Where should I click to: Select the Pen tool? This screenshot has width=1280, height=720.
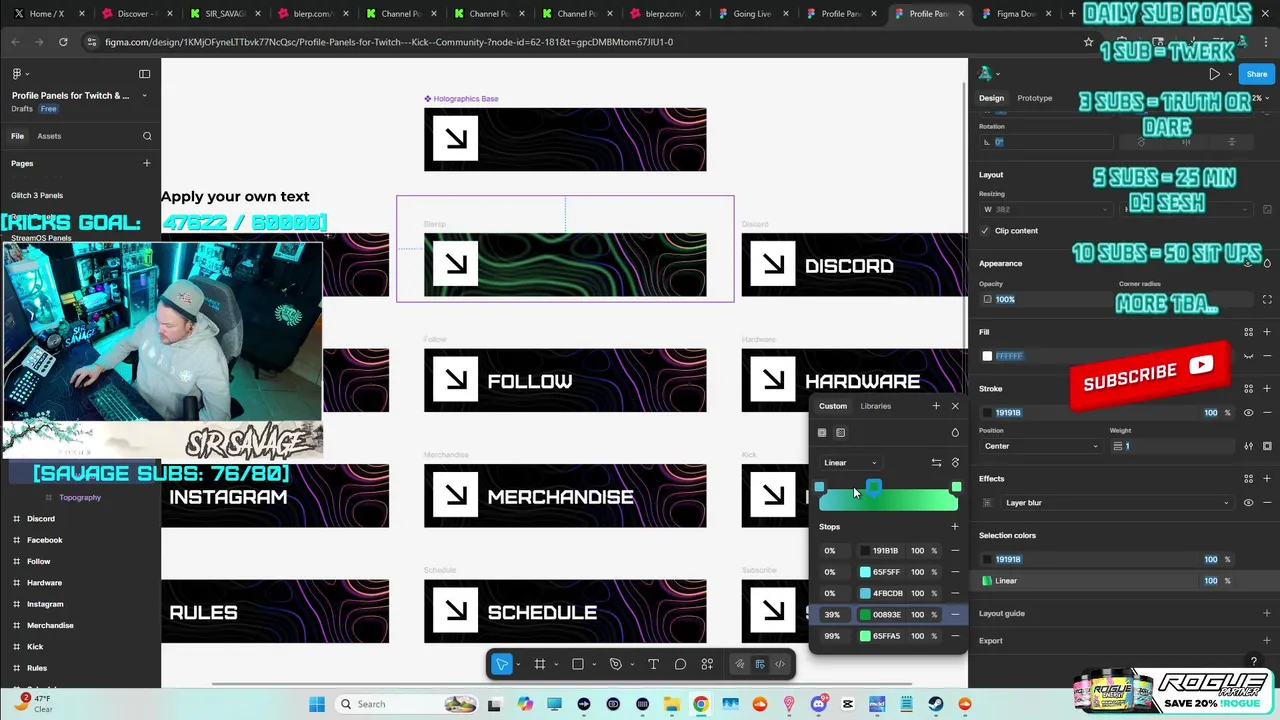tap(615, 664)
